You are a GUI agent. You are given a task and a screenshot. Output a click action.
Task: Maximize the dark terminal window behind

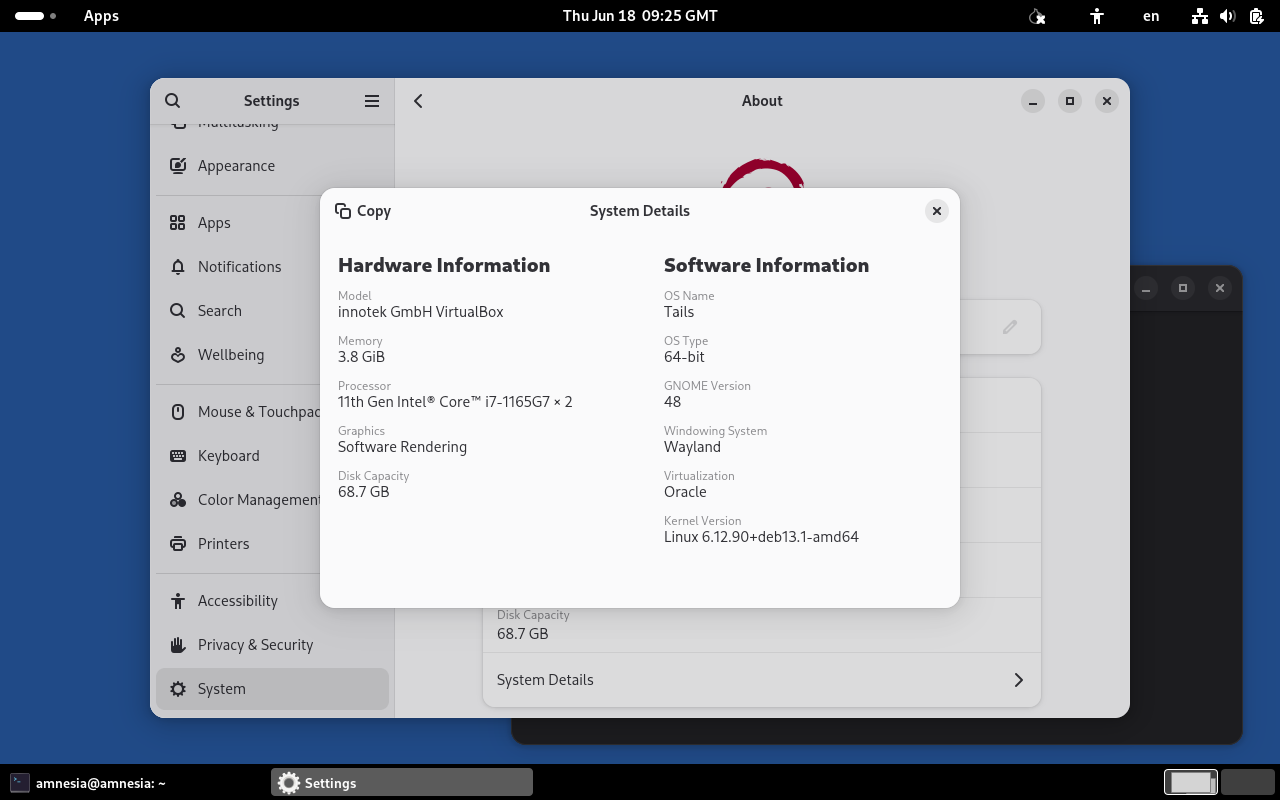point(1183,288)
